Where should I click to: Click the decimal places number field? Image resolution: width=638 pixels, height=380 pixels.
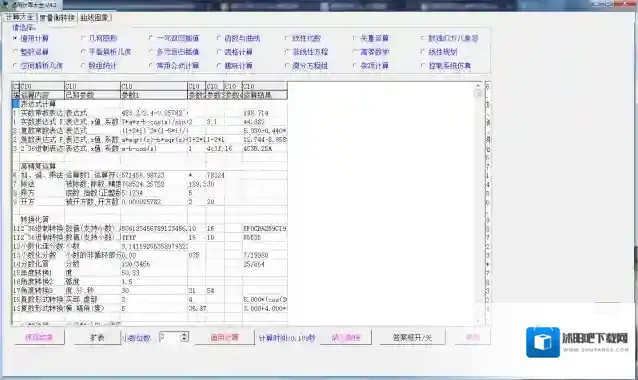pos(170,337)
